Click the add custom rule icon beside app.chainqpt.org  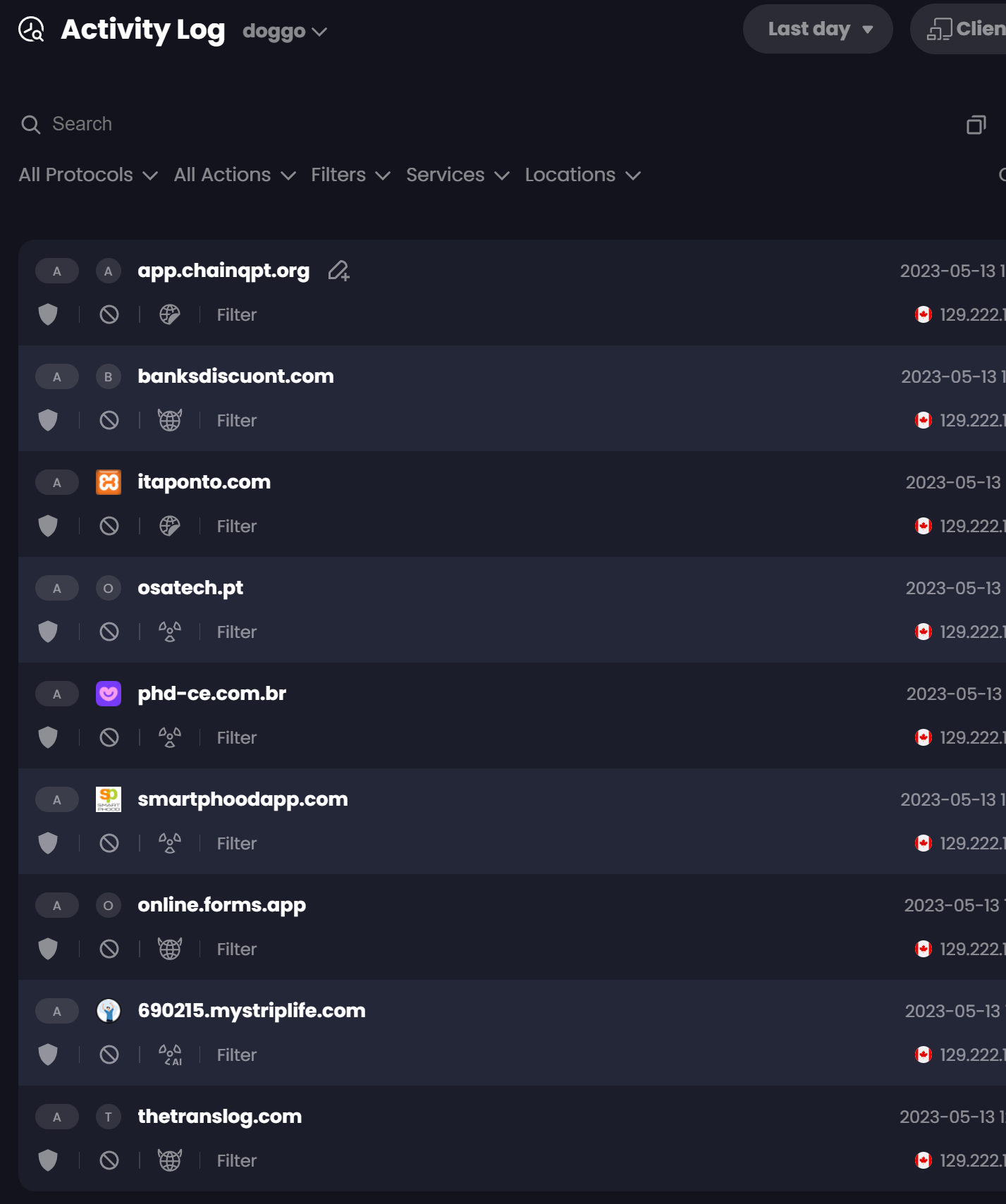coord(339,271)
